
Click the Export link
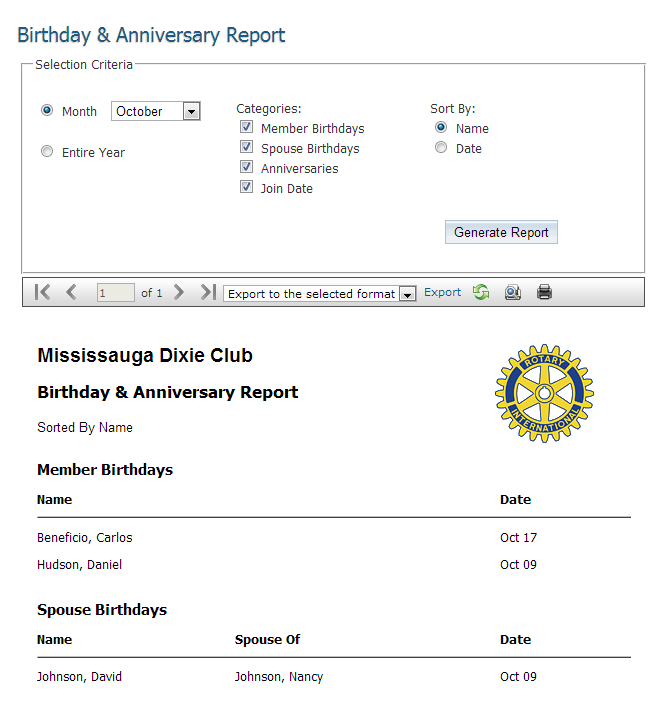[x=442, y=292]
